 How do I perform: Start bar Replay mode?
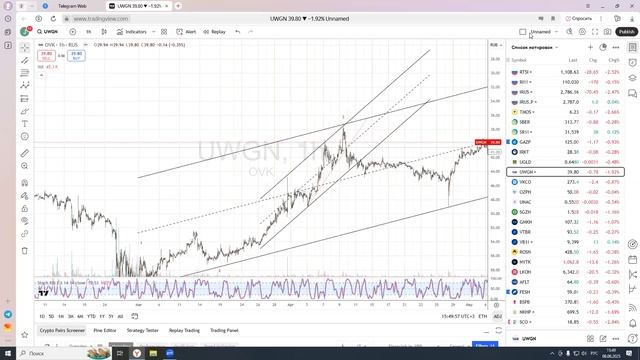(x=214, y=31)
